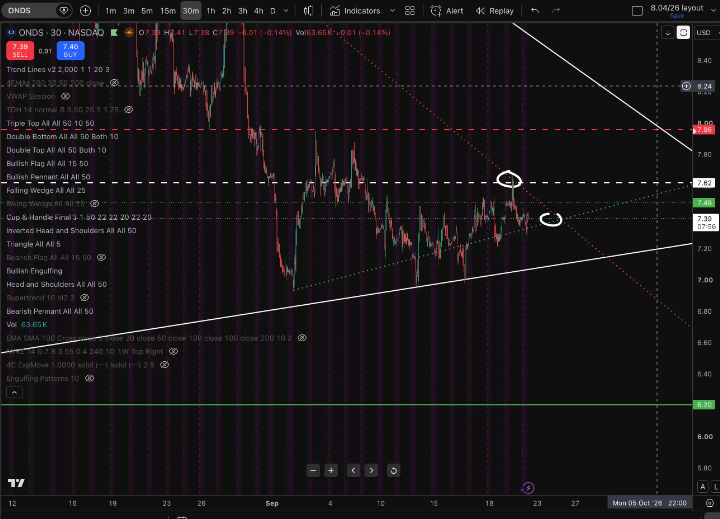Select the 15m interval
This screenshot has width=720, height=519.
point(168,11)
